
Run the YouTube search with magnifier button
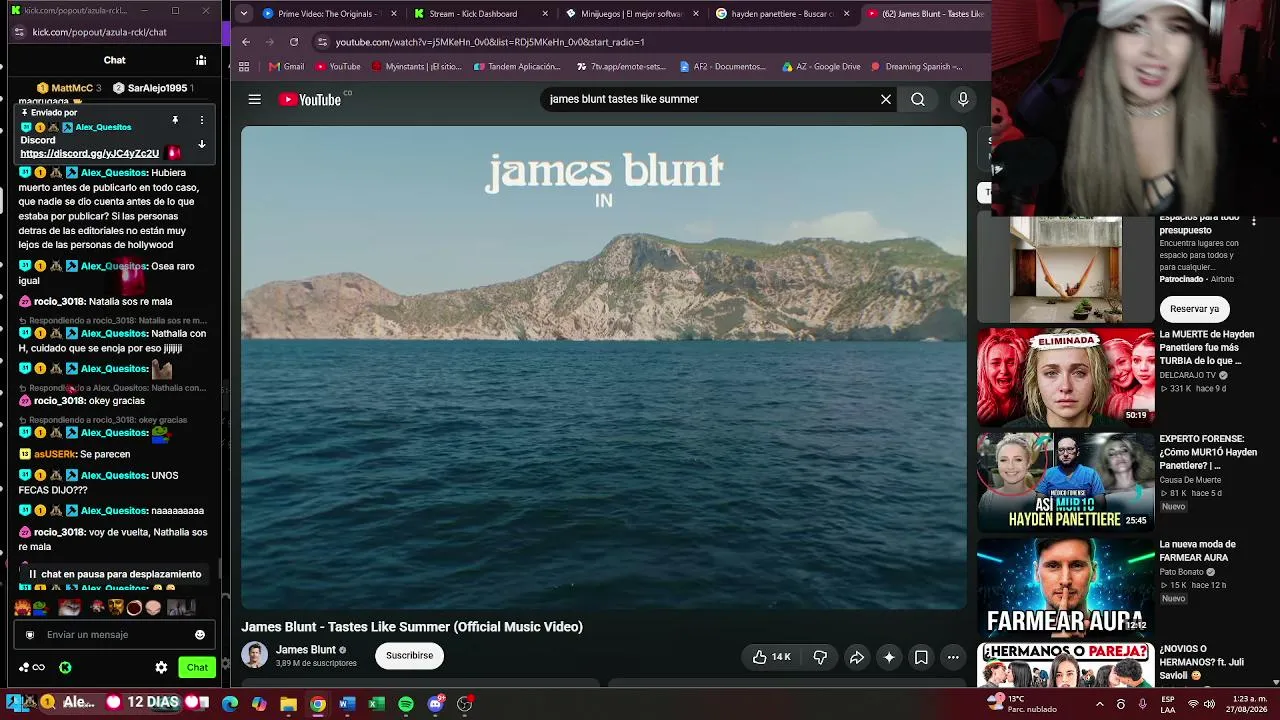click(918, 99)
